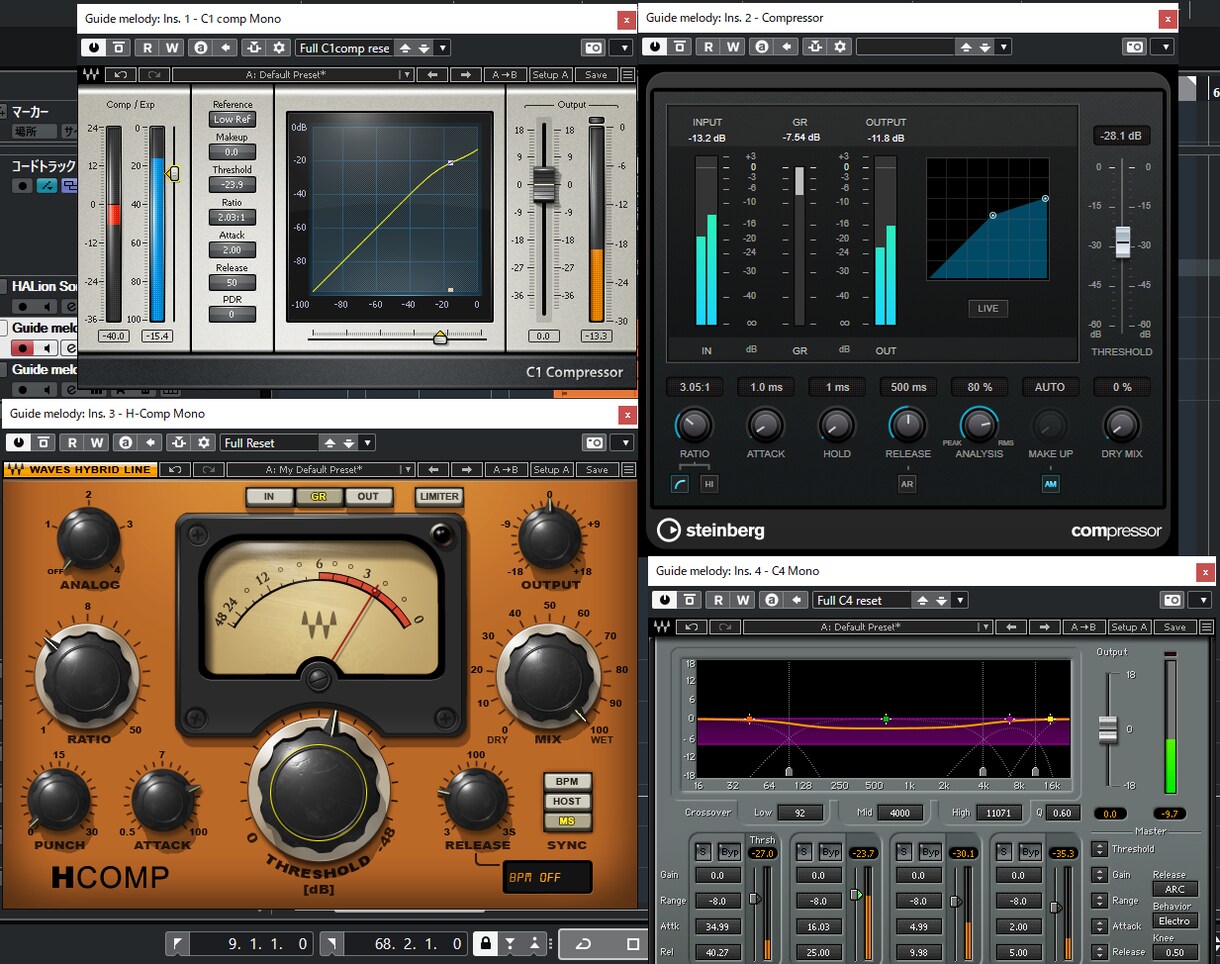Open the Full C4 reset preset dropdown arrow
This screenshot has width=1220, height=964.
960,600
